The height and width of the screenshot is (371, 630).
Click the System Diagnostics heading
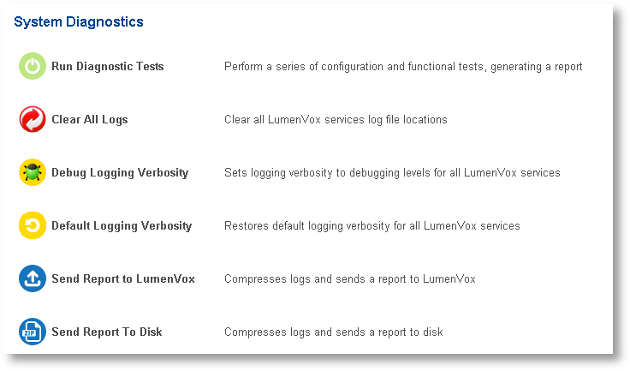[78, 22]
